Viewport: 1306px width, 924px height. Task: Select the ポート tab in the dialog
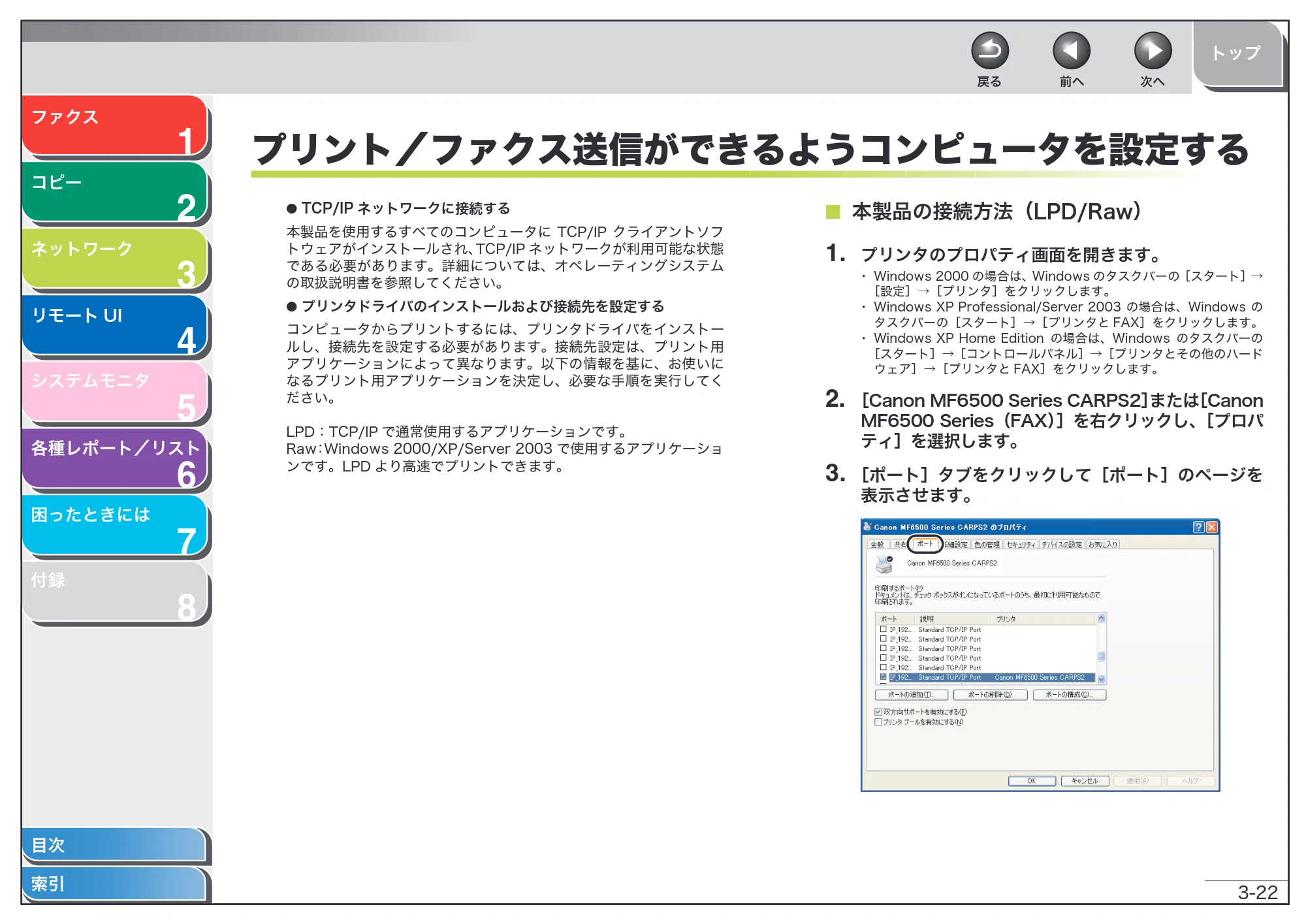pyautogui.click(x=925, y=543)
